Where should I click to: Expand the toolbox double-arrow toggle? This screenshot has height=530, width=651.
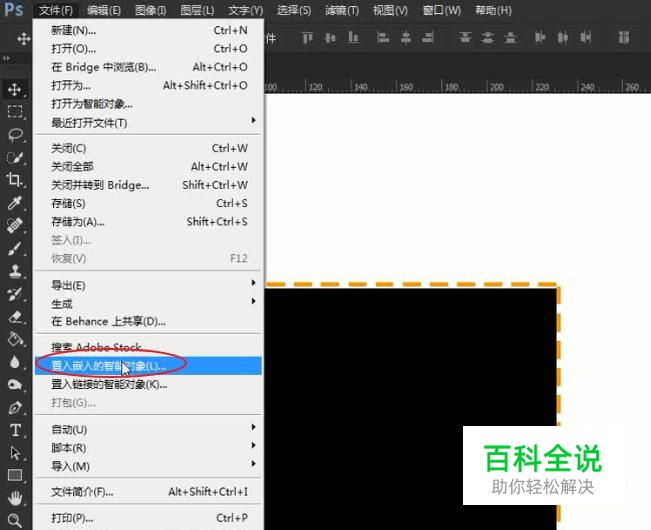(x=6, y=59)
